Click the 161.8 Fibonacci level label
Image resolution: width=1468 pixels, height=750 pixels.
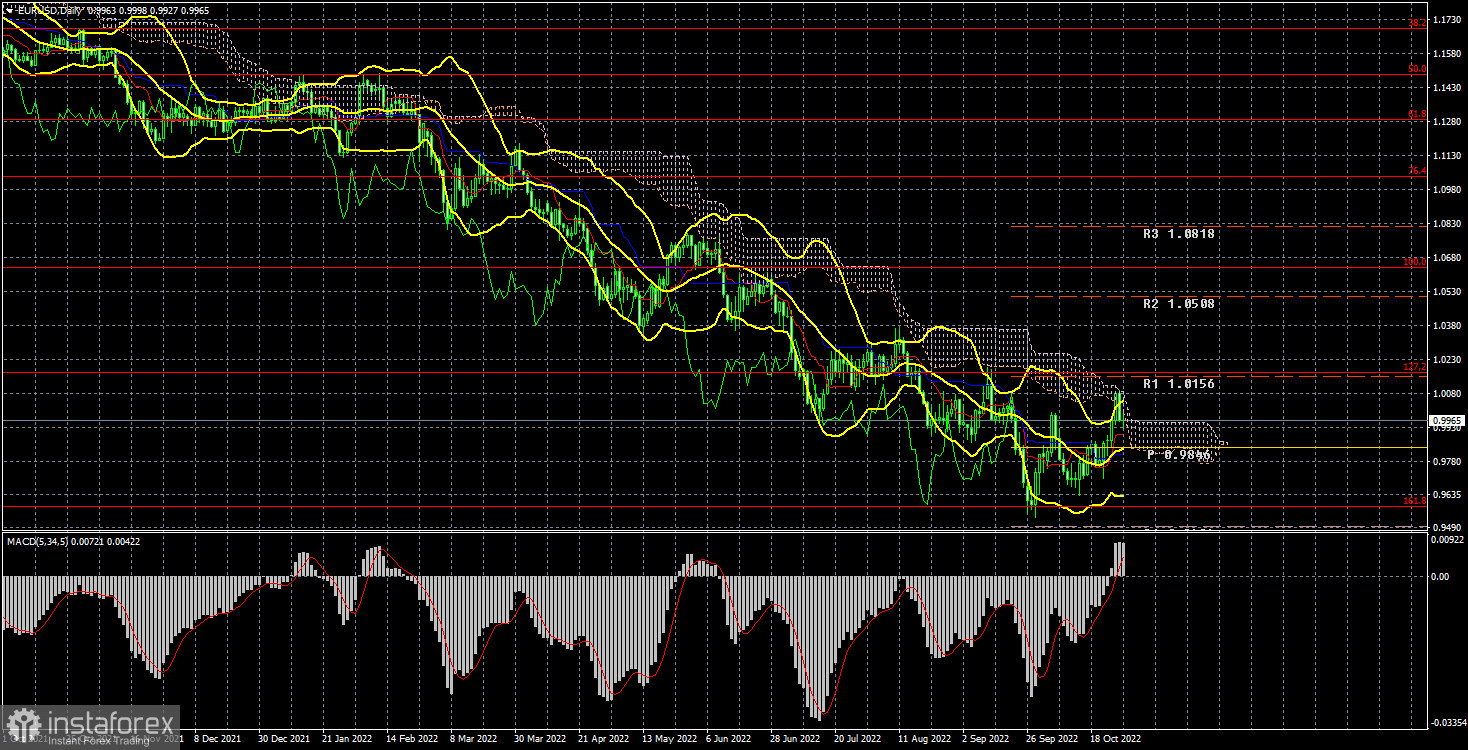pos(1414,500)
